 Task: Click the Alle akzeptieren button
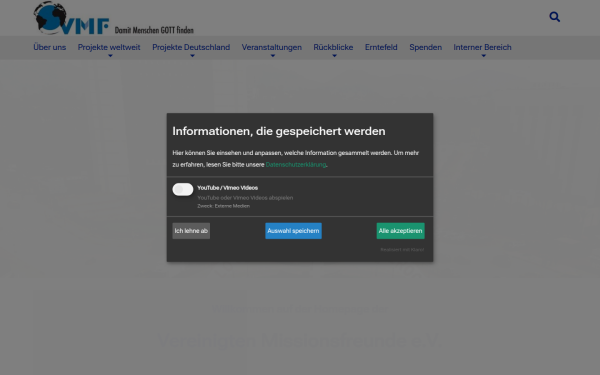(400, 231)
